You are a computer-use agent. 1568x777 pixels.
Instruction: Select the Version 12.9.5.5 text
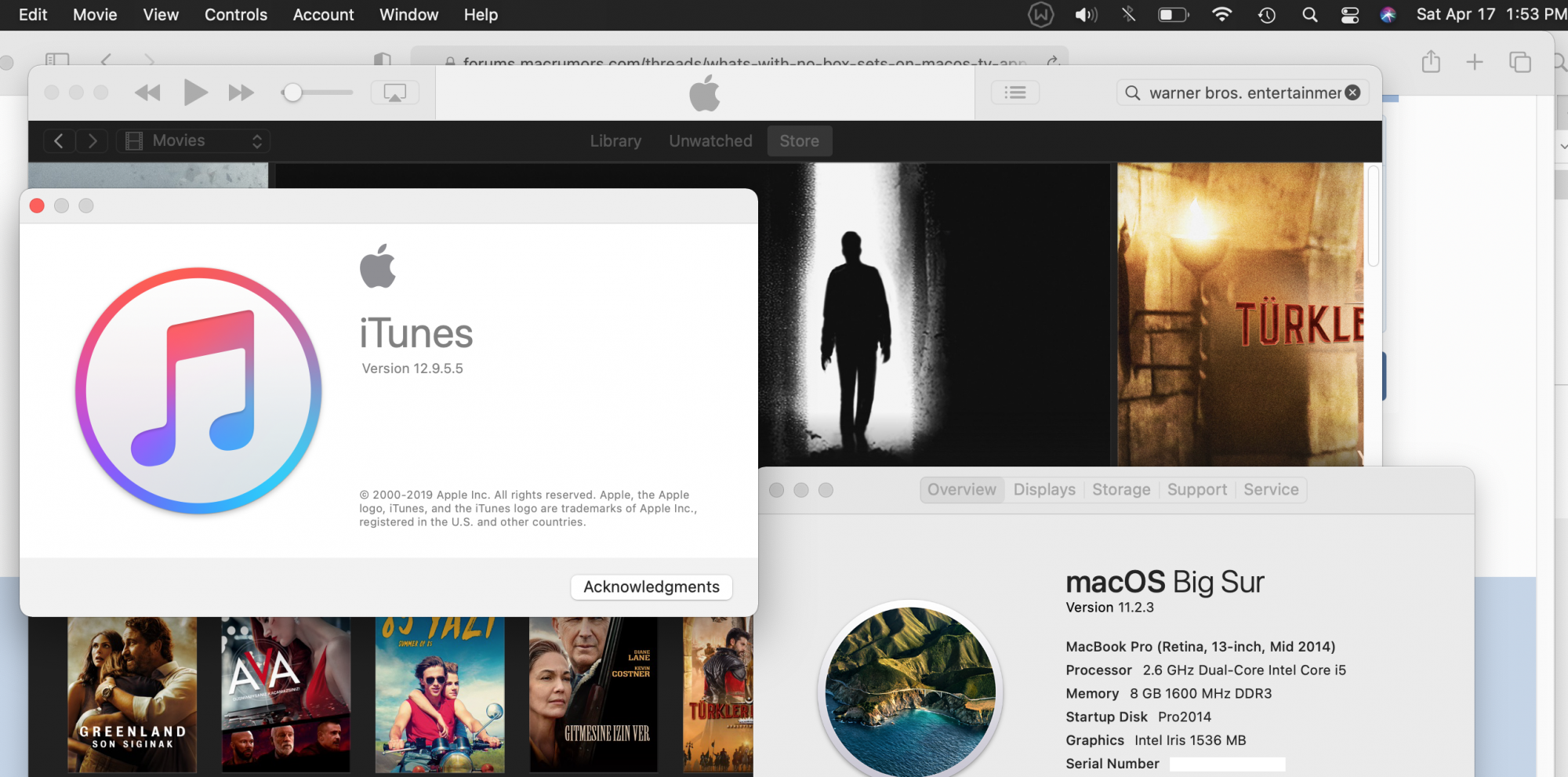(412, 369)
